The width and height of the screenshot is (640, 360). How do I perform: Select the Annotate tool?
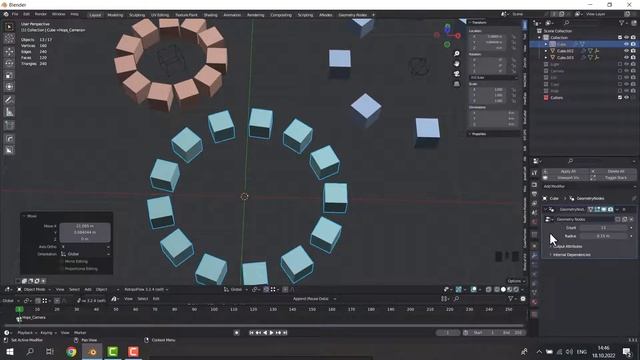coord(9,100)
